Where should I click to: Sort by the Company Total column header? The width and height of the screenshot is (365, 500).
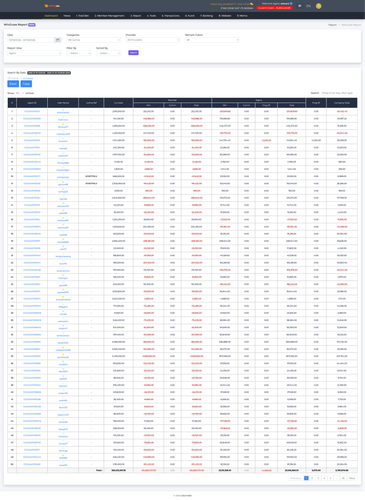[342, 103]
